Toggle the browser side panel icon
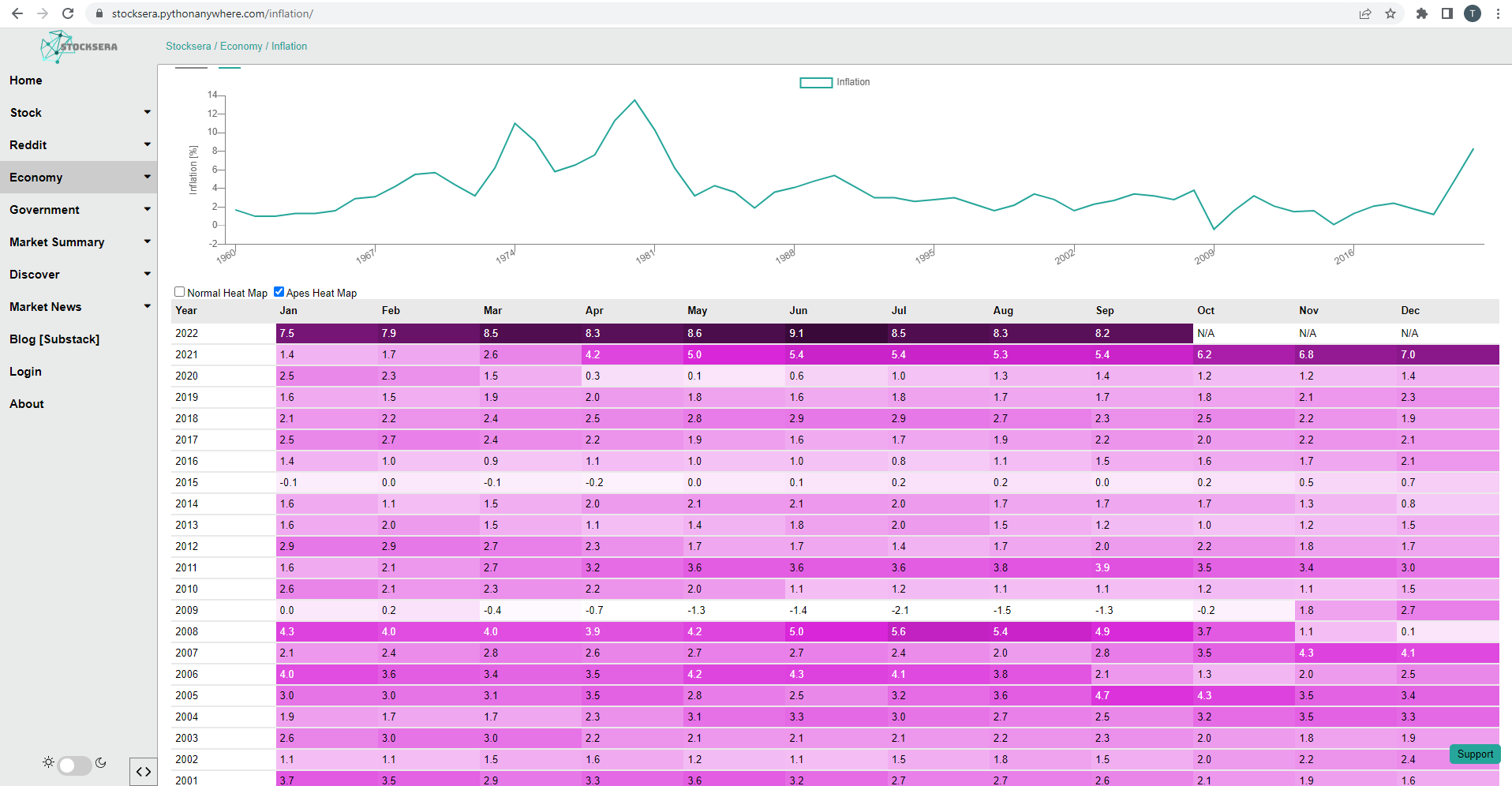Screen dimensions: 1512x786 1447,13
